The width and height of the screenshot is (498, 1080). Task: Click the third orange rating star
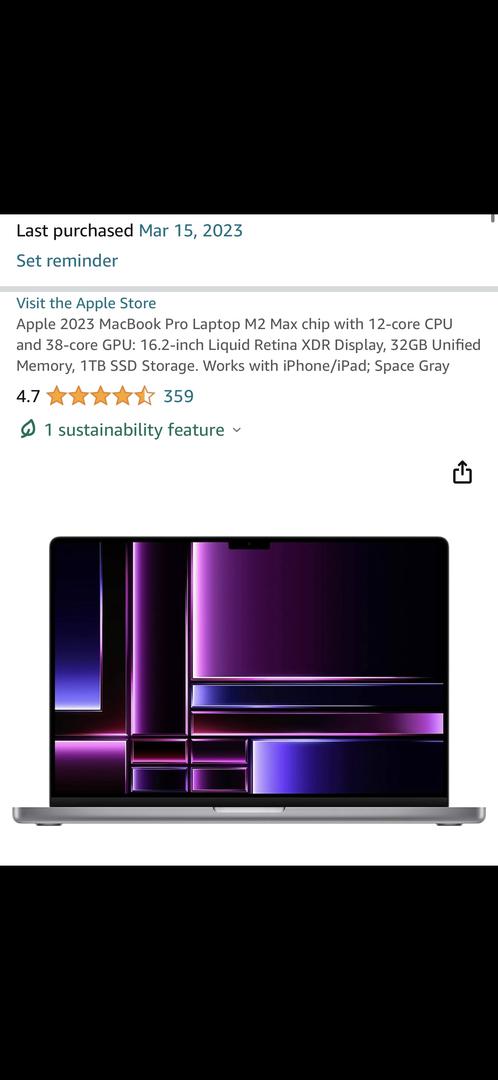point(101,396)
